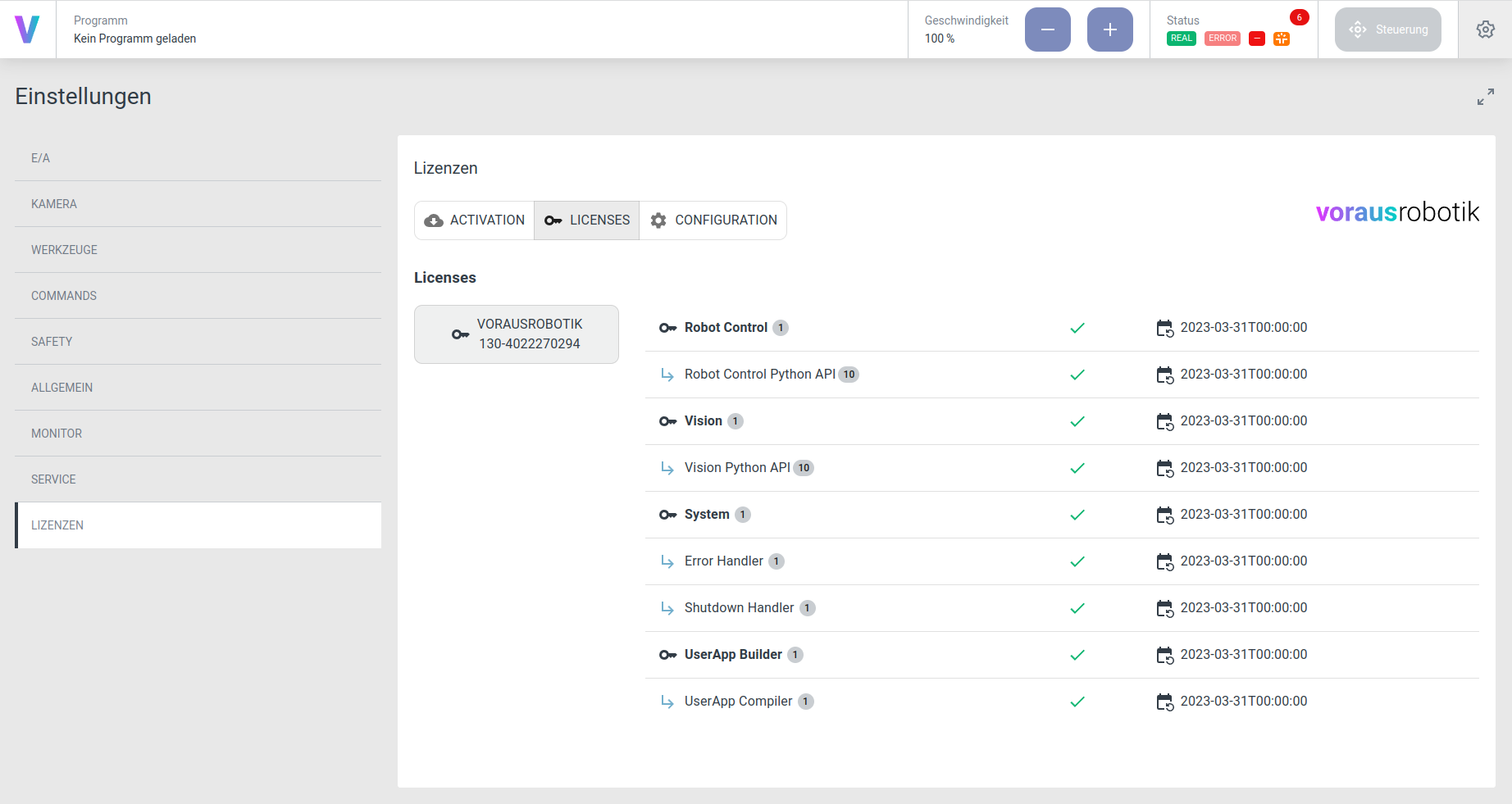Select the VORAUSROBOTIK 130-4022270294 license key
The image size is (1512, 804).
tap(516, 334)
